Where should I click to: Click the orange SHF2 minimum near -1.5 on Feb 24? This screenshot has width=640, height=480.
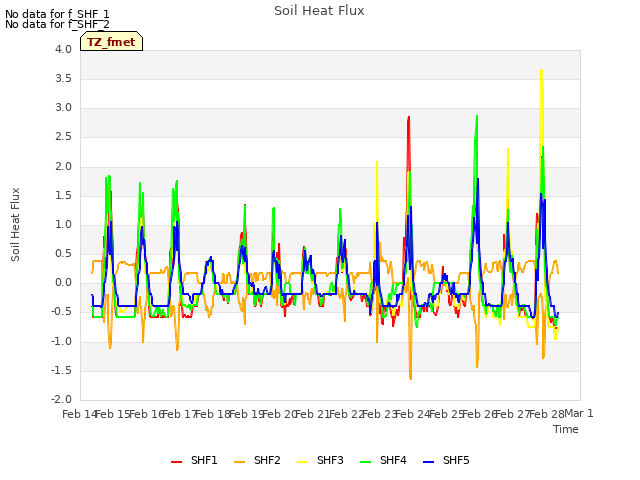point(410,378)
